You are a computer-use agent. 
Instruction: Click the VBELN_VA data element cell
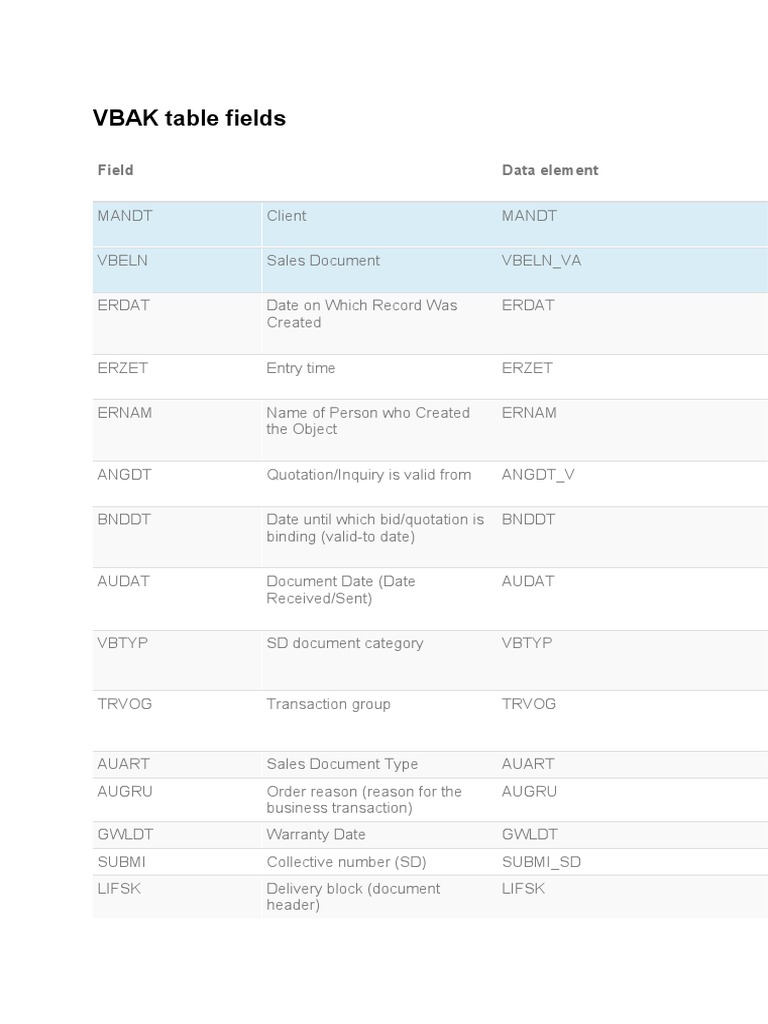pyautogui.click(x=541, y=261)
